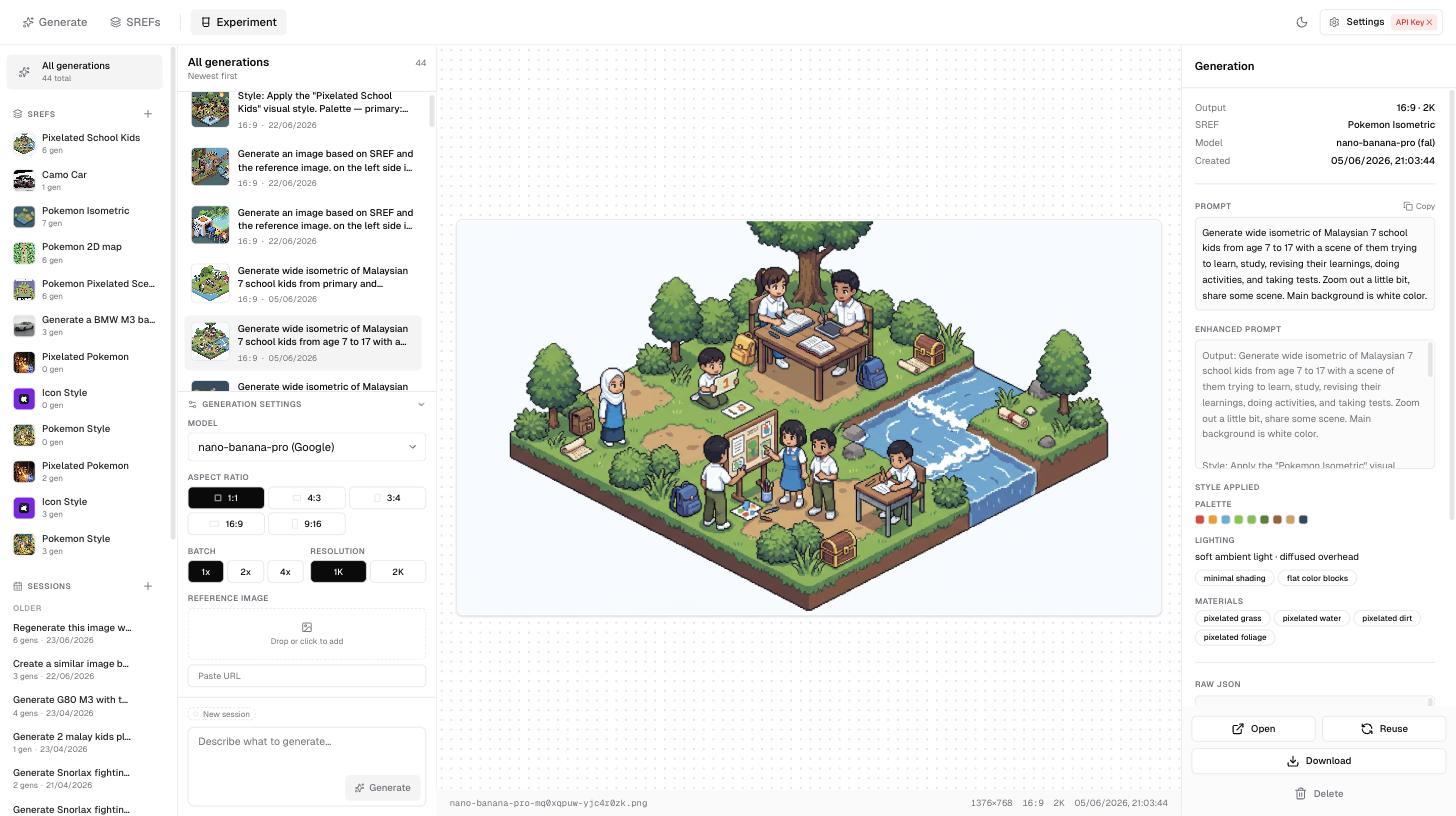The height and width of the screenshot is (816, 1456).
Task: Add a new SREF with the plus icon
Action: (148, 114)
